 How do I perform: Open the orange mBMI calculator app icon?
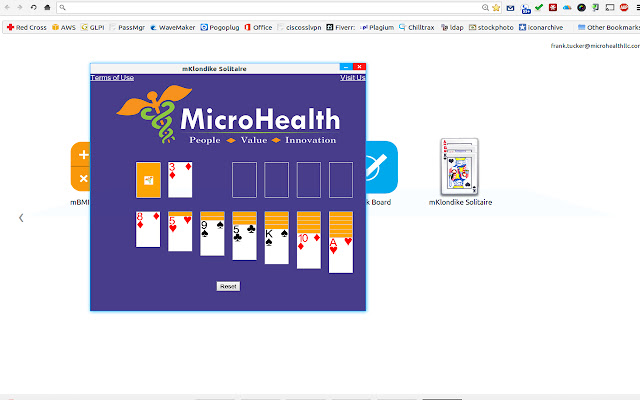80,167
